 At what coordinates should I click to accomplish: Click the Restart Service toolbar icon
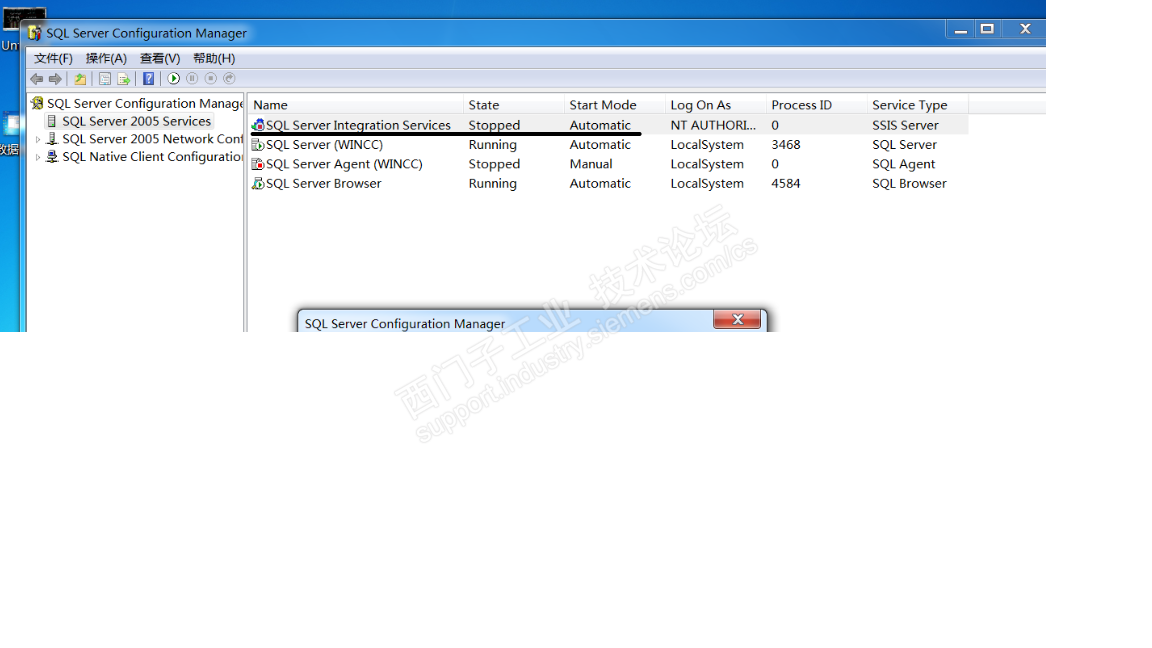229,79
